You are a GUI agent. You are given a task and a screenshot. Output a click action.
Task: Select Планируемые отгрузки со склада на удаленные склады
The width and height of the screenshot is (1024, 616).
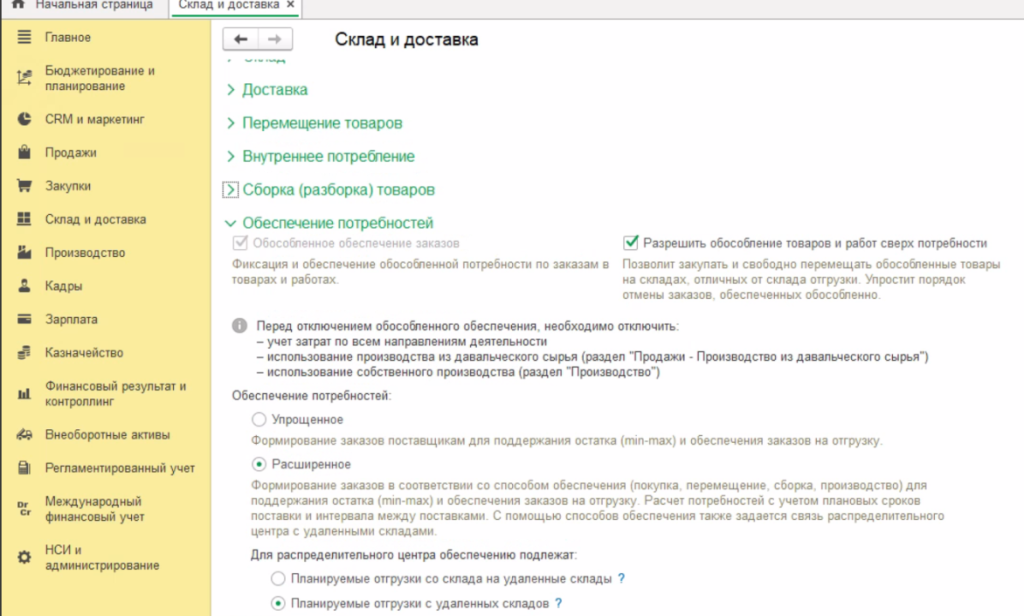[x=278, y=579]
